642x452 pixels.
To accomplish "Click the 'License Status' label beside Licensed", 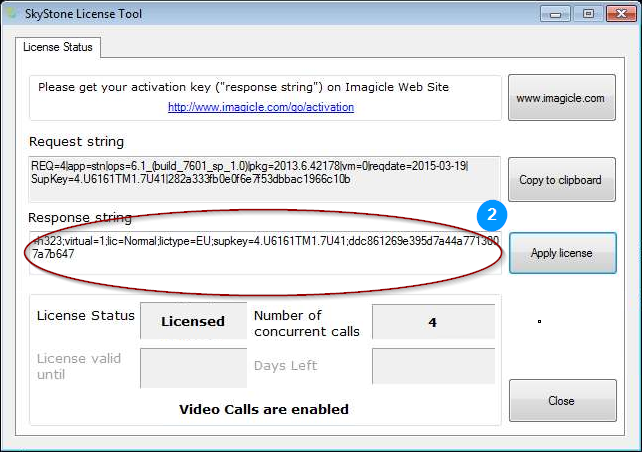I will click(86, 316).
